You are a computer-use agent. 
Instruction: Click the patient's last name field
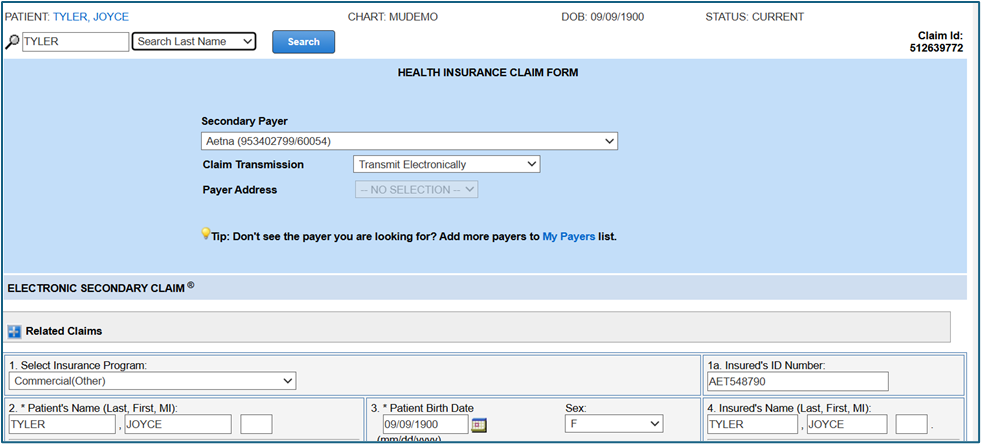click(62, 425)
